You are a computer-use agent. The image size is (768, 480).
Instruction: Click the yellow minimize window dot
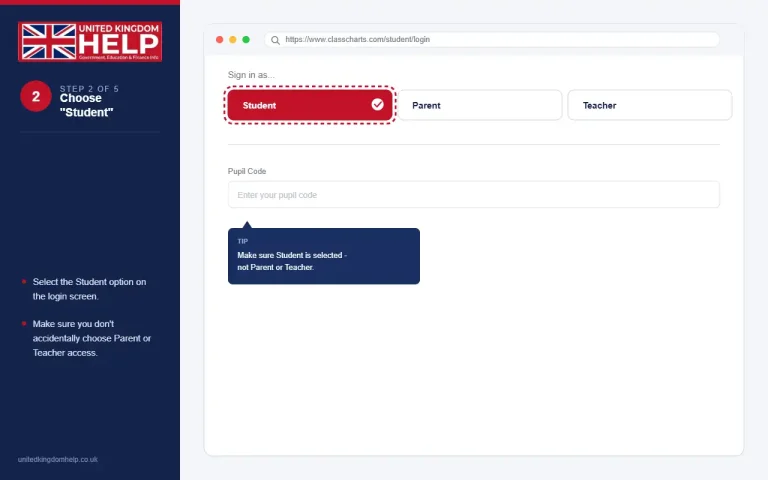(233, 40)
